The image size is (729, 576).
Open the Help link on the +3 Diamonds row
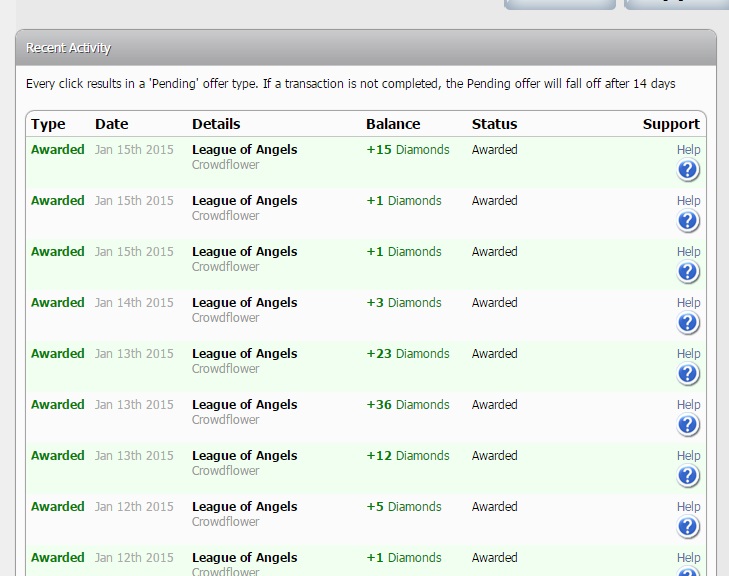688,303
